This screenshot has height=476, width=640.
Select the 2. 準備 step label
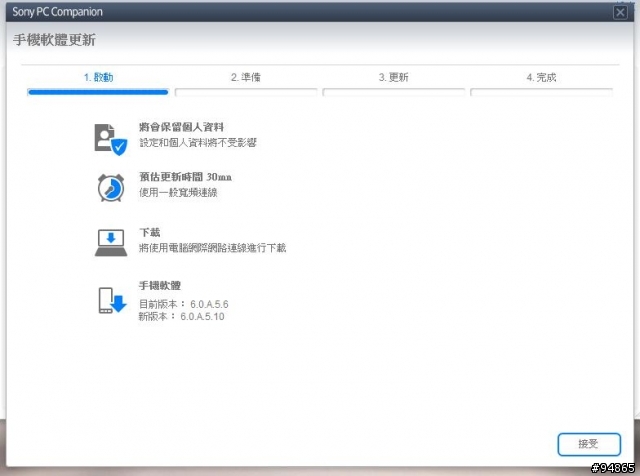coord(246,77)
